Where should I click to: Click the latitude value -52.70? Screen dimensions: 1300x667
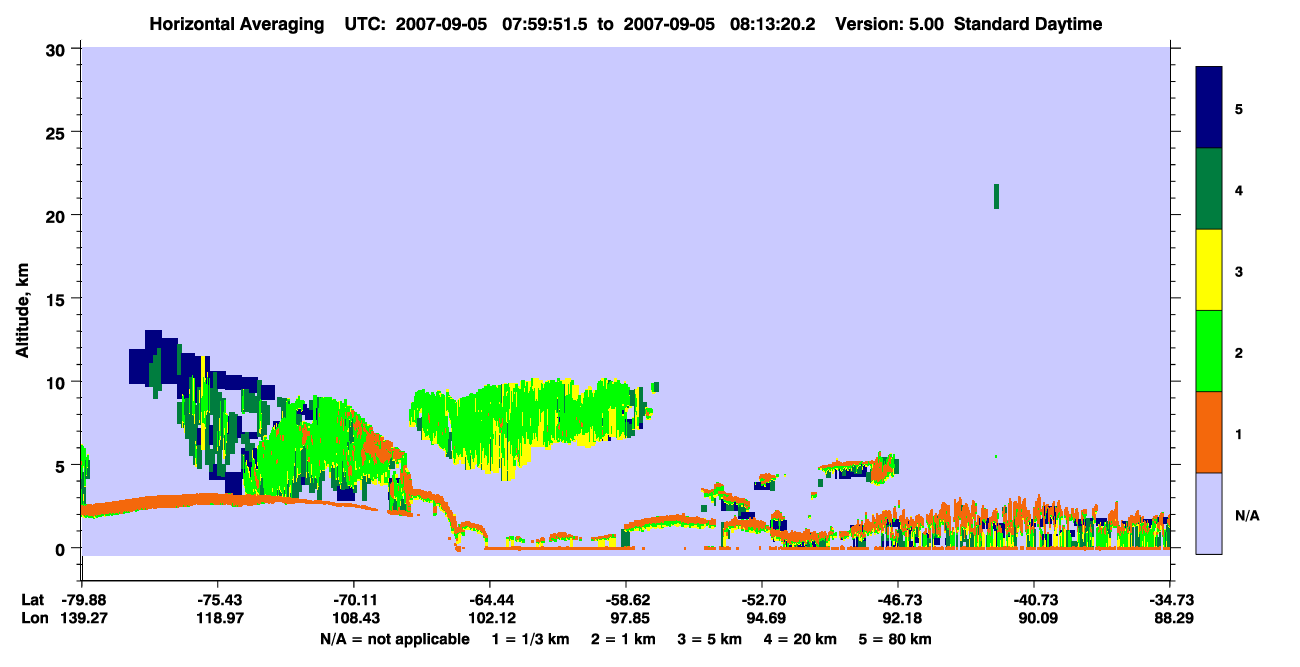pyautogui.click(x=762, y=599)
